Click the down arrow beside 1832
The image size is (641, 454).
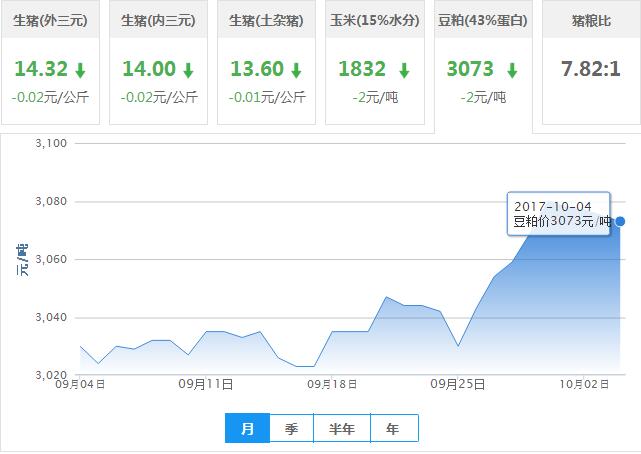click(x=404, y=70)
